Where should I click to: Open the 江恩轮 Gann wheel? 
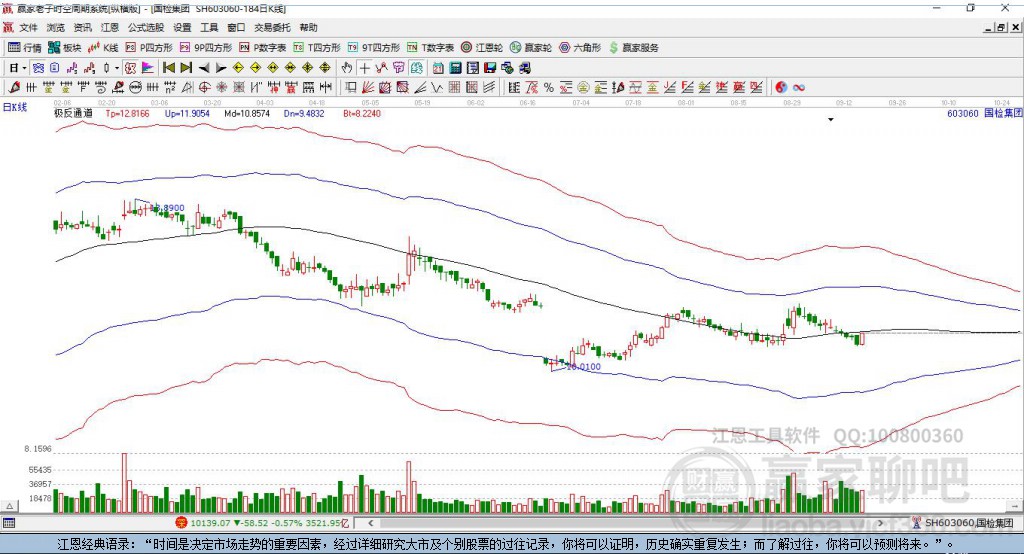pyautogui.click(x=482, y=48)
